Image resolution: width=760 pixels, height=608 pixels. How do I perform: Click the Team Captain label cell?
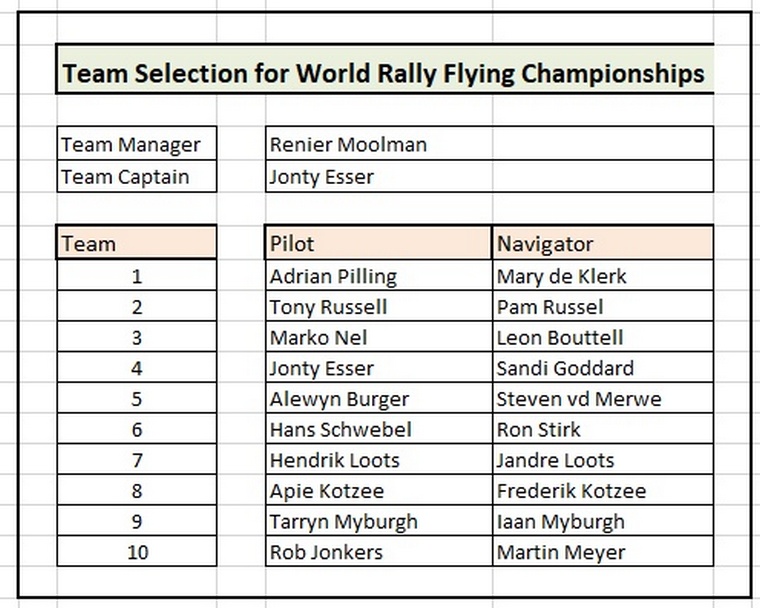(x=137, y=176)
